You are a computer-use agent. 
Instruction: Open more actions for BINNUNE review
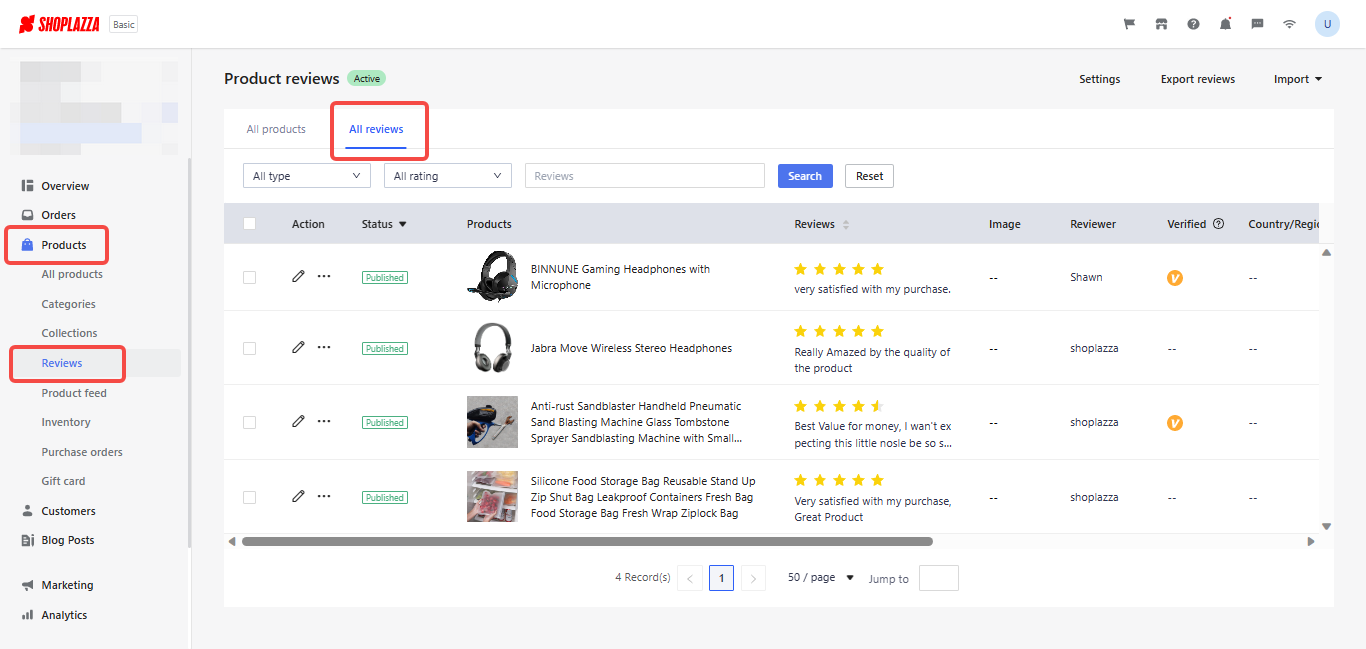[324, 277]
